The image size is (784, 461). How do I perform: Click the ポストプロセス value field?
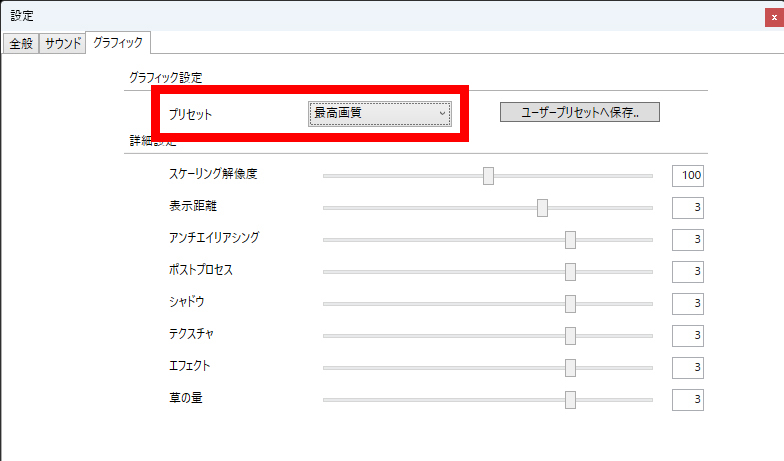coord(688,272)
